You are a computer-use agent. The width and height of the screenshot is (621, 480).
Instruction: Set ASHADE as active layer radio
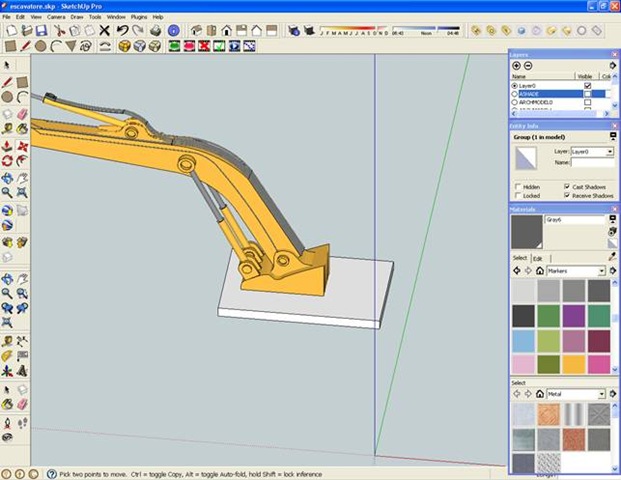[514, 94]
